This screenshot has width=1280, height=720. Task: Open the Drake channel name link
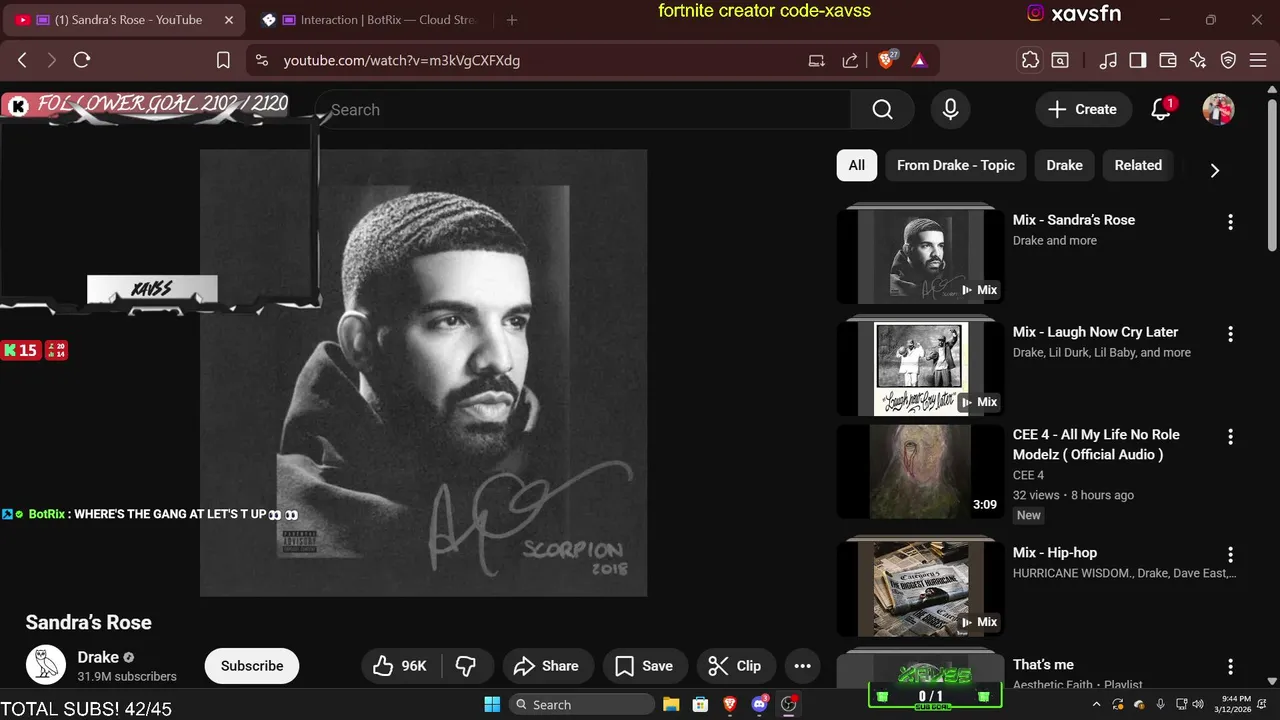98,657
